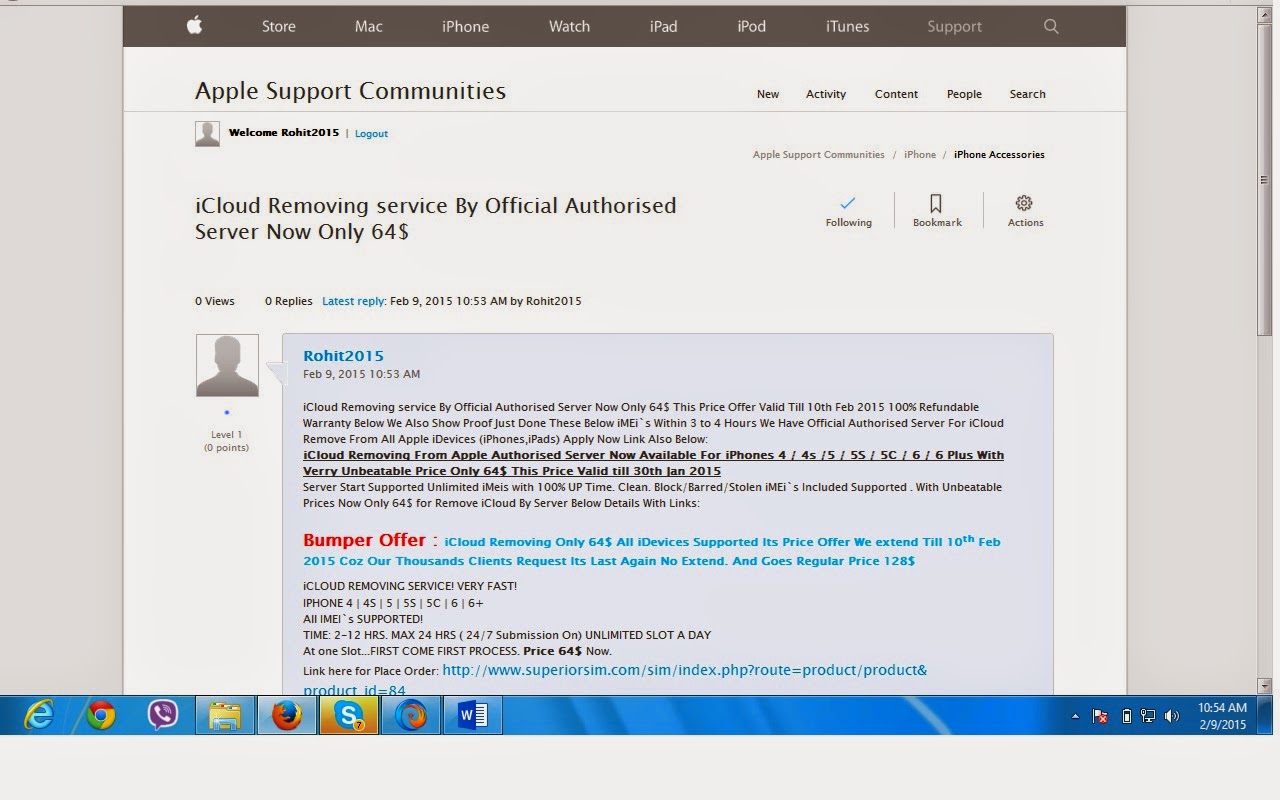This screenshot has height=800, width=1280.
Task: Click the red Bumper Offer text
Action: point(364,540)
